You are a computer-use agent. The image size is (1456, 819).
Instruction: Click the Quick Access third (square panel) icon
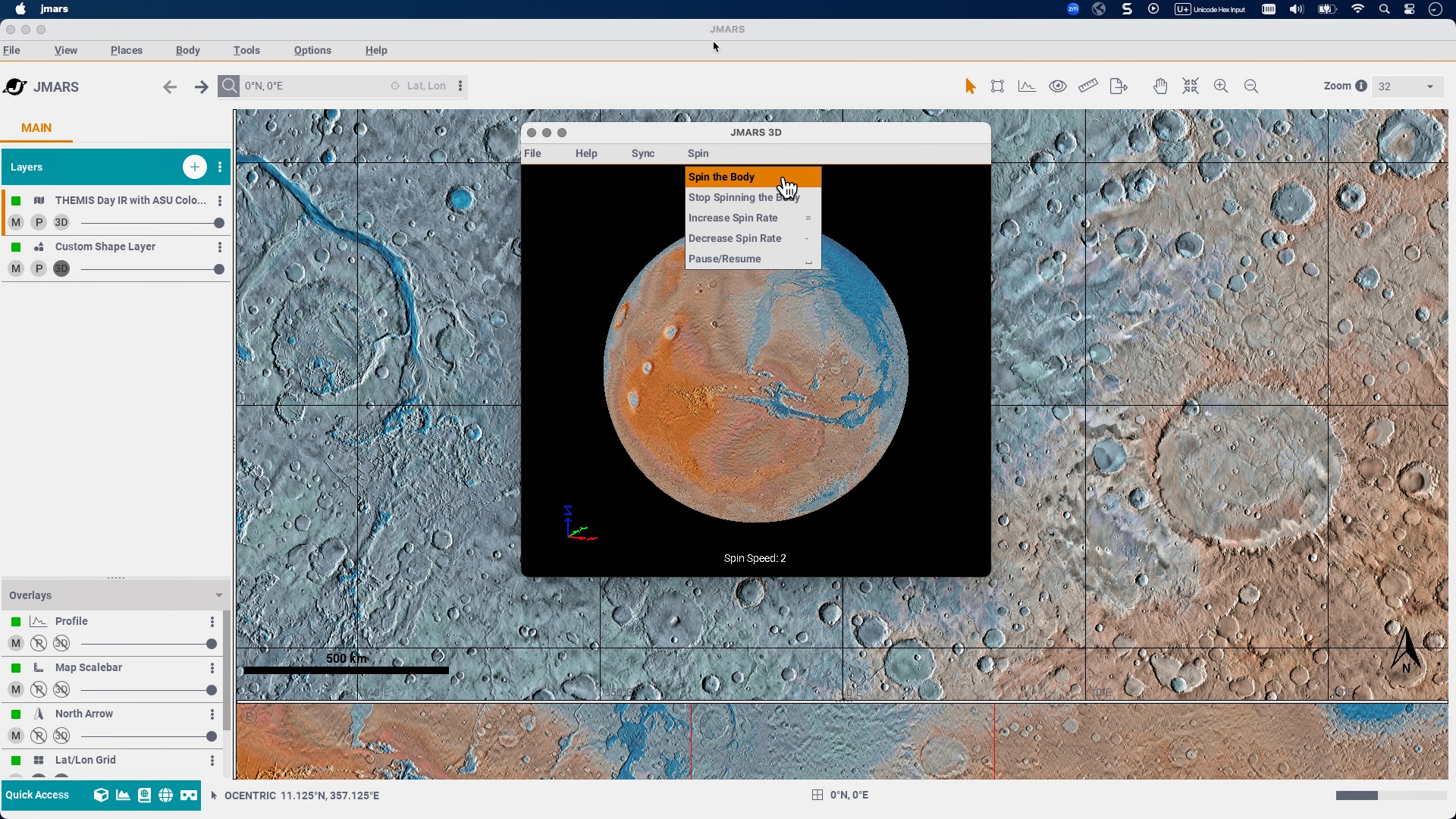(144, 795)
